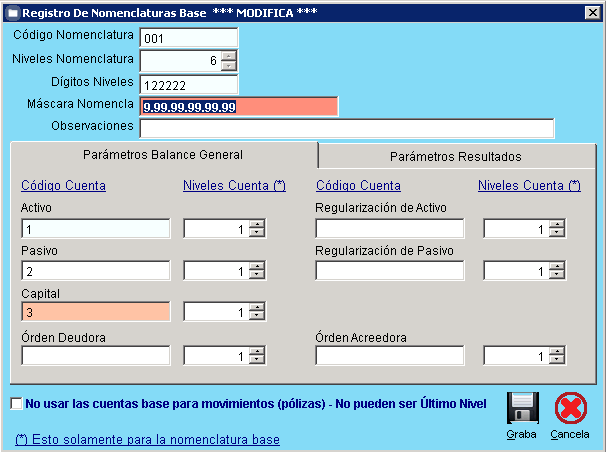
Task: Click the nomenclatura base footnote link
Action: (x=148, y=440)
